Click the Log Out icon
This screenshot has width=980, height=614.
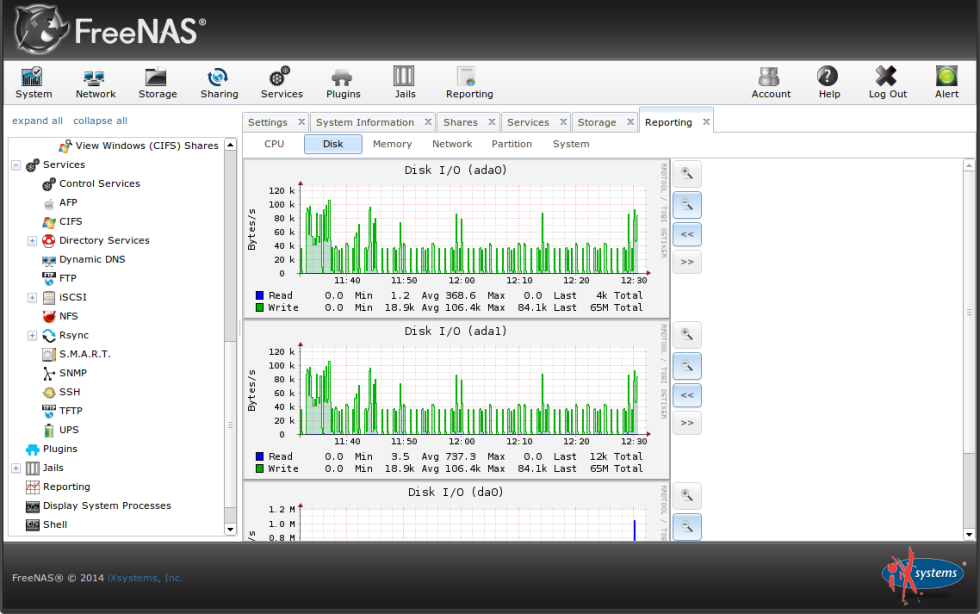pyautogui.click(x=887, y=82)
